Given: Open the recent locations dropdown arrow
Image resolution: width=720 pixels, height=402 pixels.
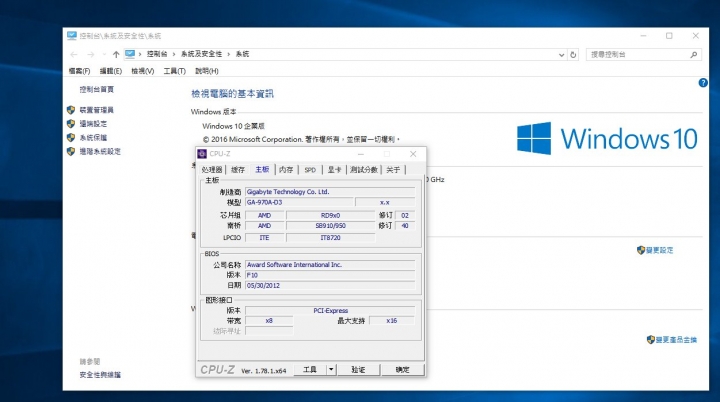Looking at the screenshot, I should point(104,54).
